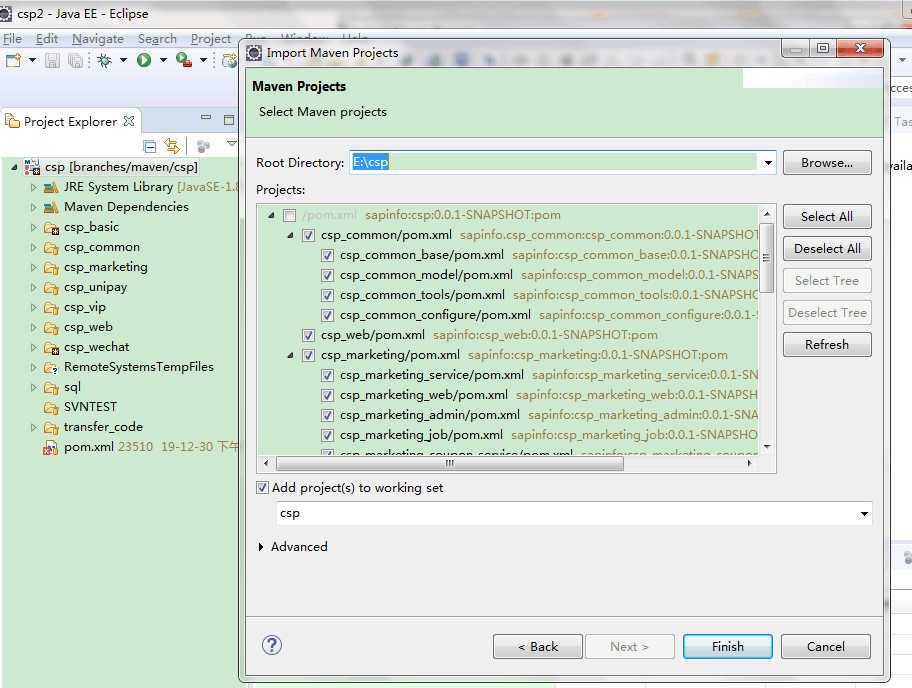Click the Browse... button

[x=827, y=163]
